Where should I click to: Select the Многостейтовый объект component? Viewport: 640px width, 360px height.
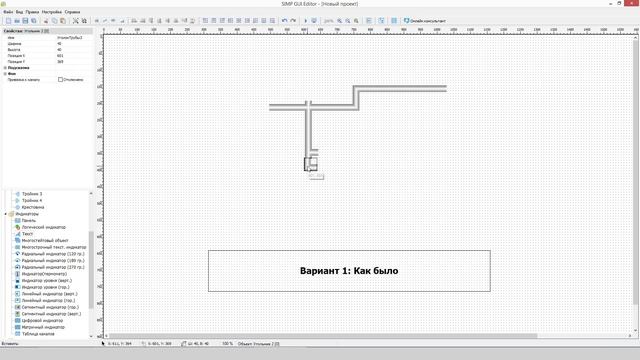tap(45, 240)
